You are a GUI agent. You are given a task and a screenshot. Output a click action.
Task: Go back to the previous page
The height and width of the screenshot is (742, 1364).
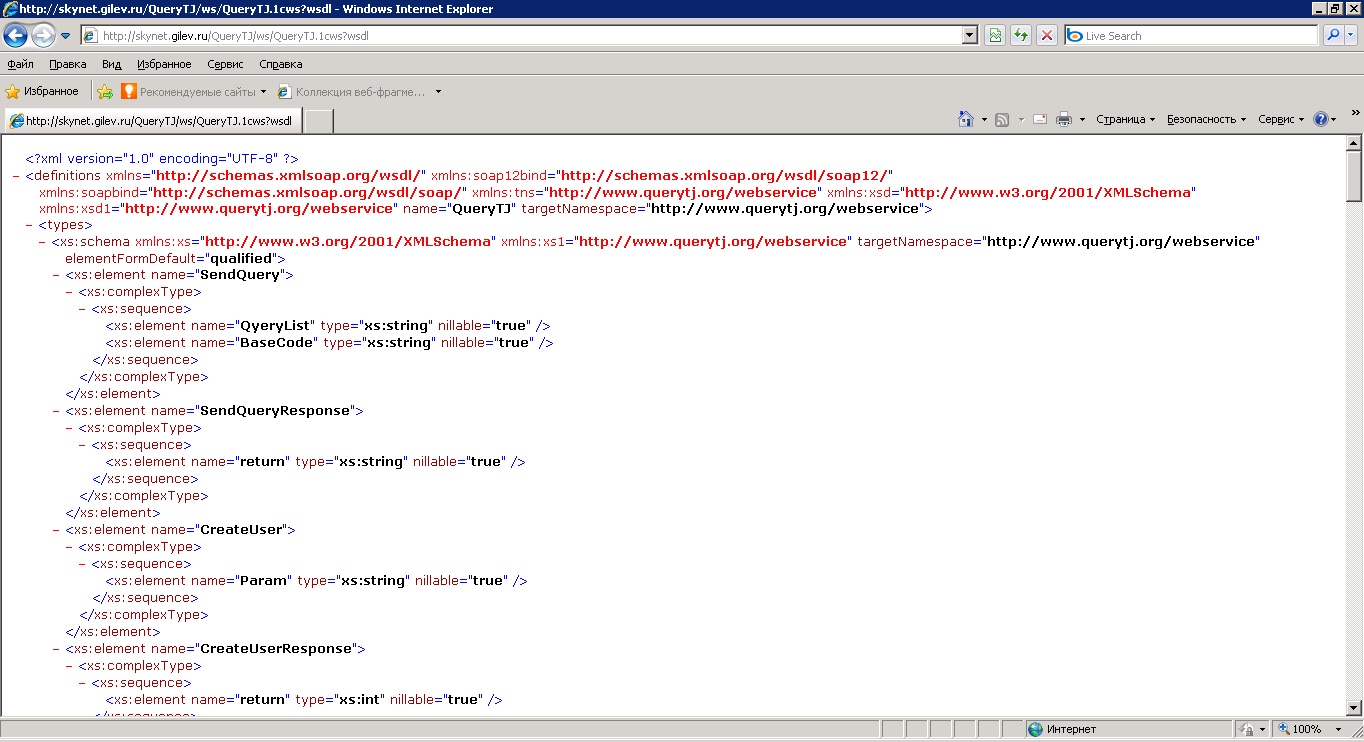pyautogui.click(x=16, y=36)
